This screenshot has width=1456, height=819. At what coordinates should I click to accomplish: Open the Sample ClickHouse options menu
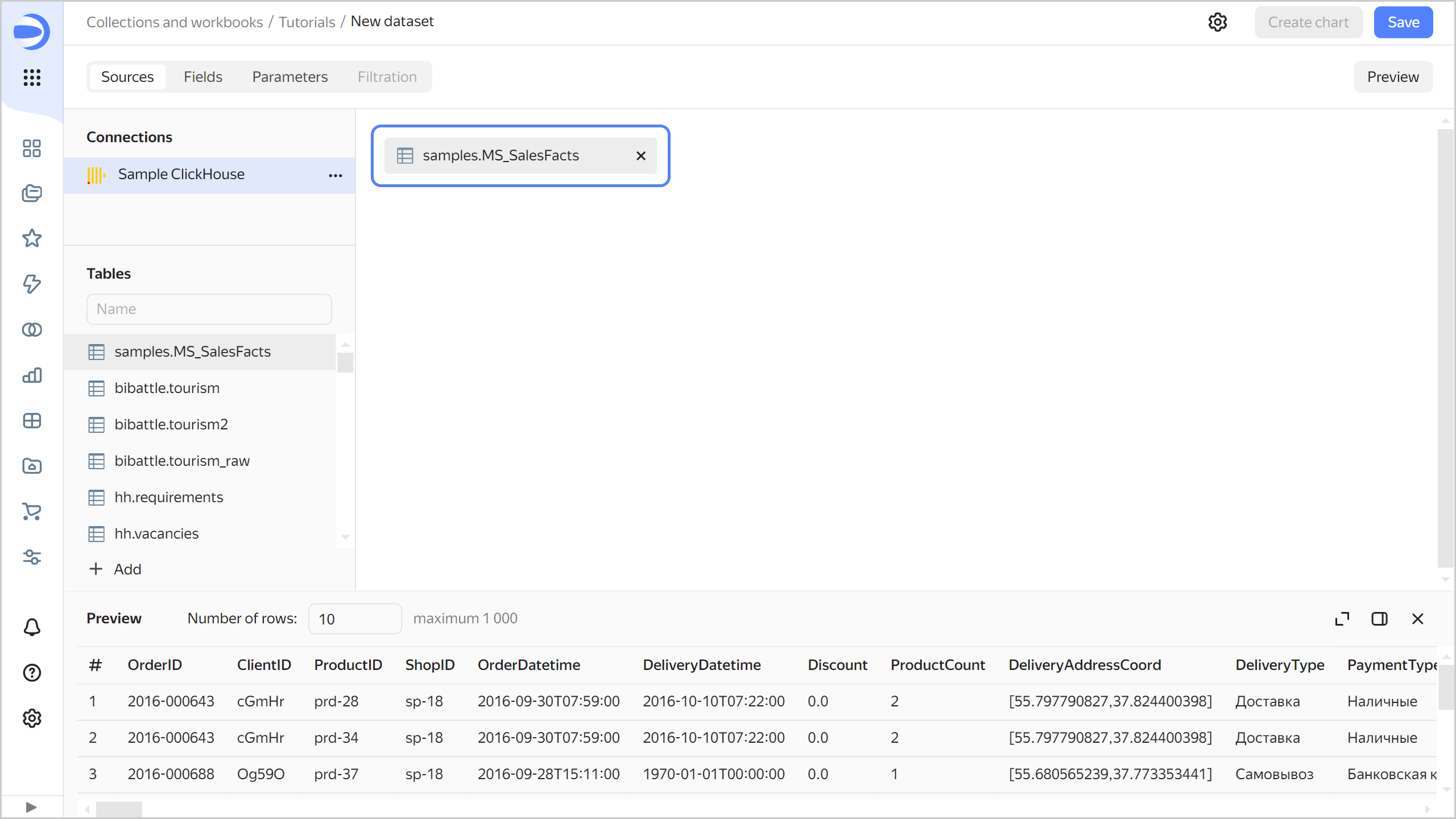pos(336,175)
